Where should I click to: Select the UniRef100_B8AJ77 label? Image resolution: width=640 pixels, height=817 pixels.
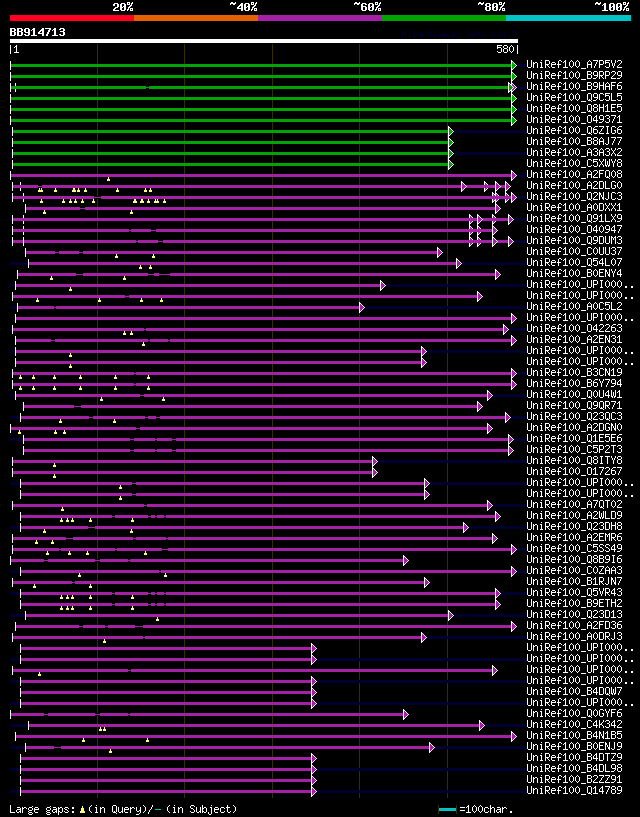574,141
